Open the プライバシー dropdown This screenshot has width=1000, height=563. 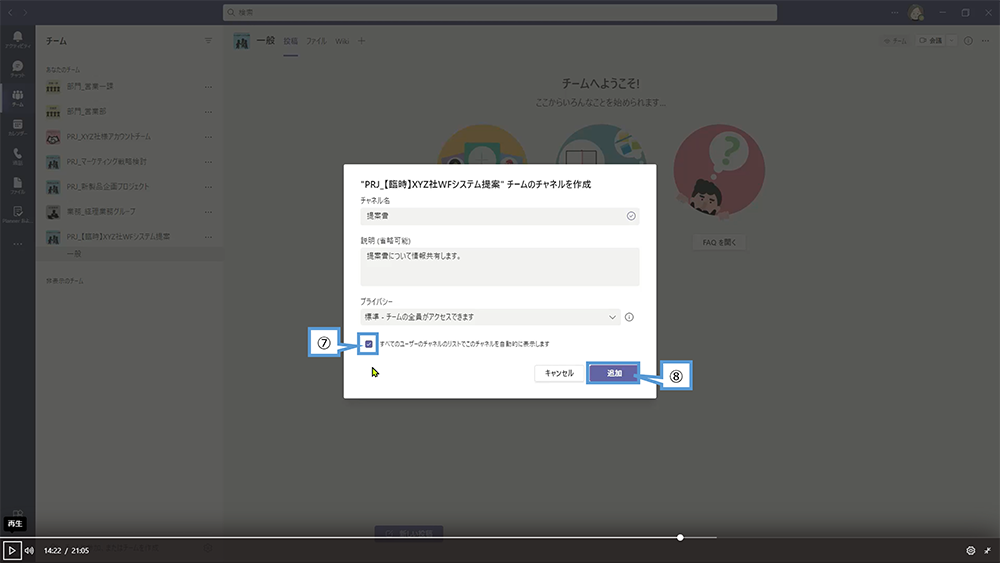click(x=490, y=317)
